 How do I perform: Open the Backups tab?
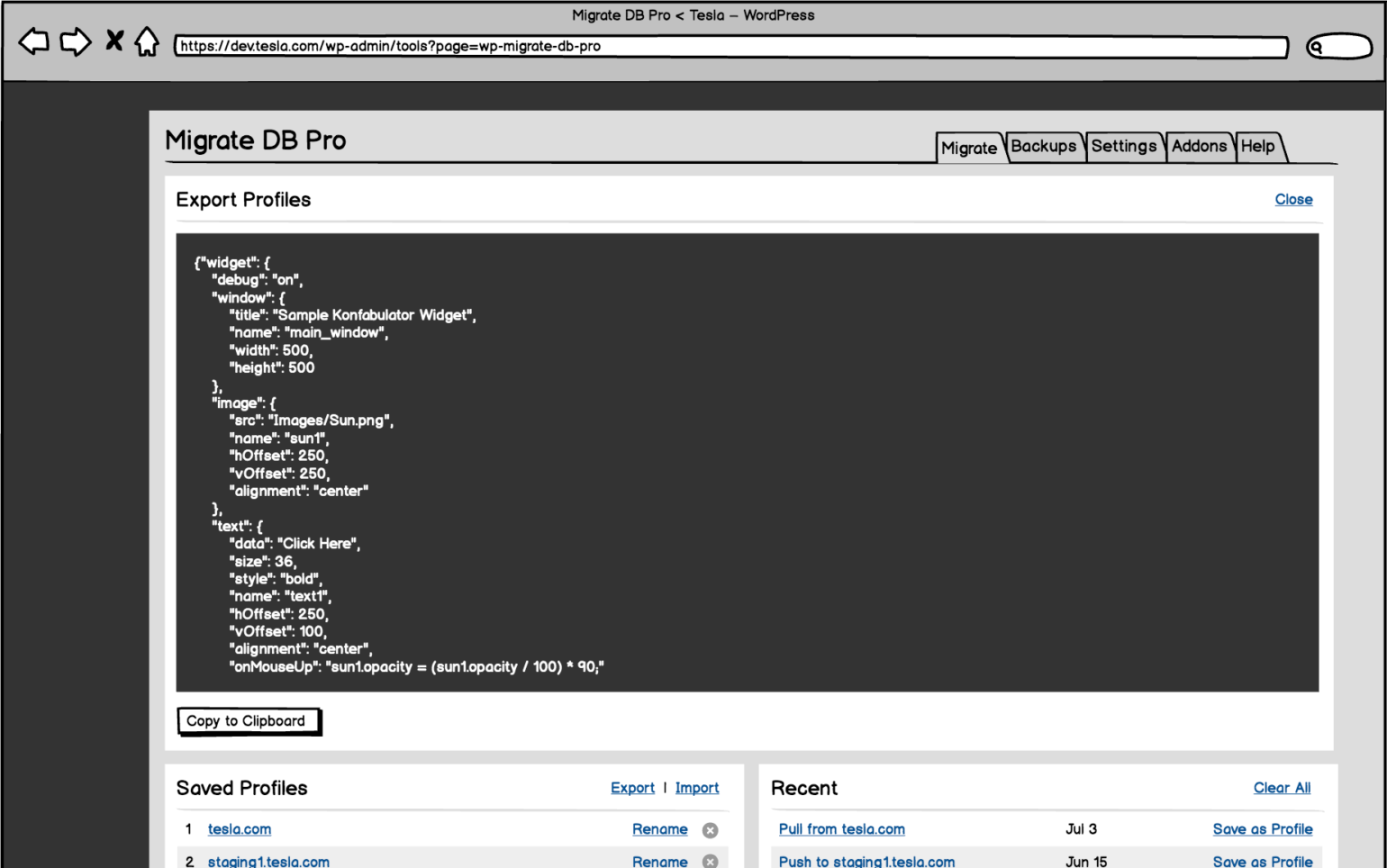tap(1044, 146)
